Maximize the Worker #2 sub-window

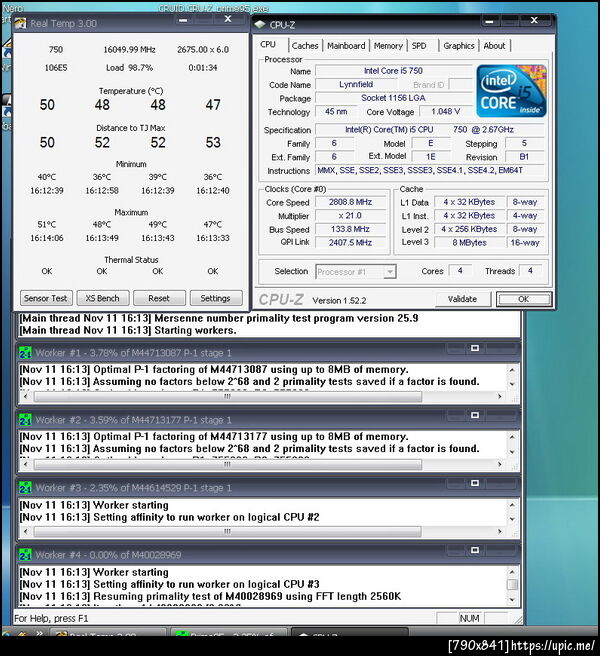click(475, 415)
